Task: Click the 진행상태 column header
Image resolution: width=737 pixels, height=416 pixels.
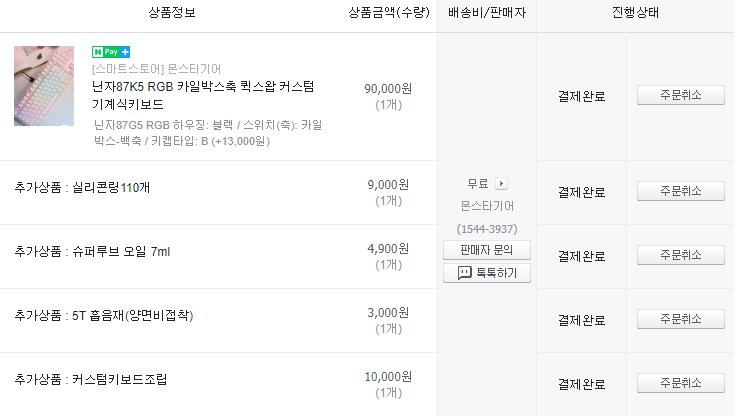Action: point(635,12)
